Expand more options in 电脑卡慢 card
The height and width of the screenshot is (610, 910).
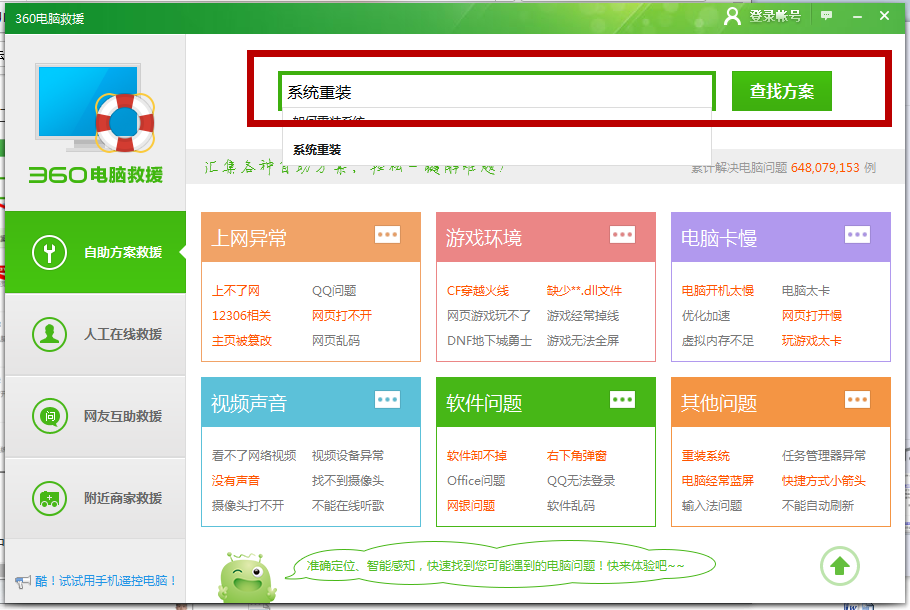click(x=858, y=235)
